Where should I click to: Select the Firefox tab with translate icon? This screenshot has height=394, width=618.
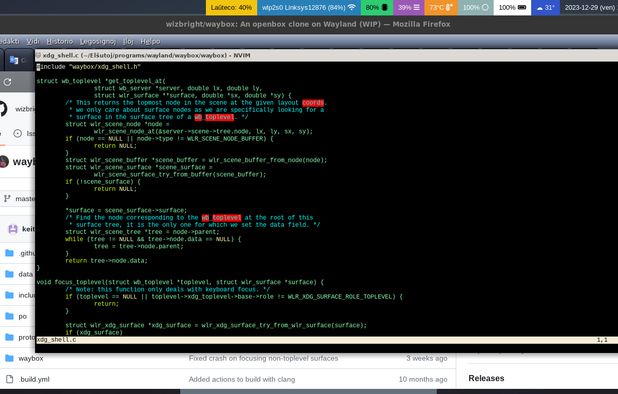[x=18, y=60]
